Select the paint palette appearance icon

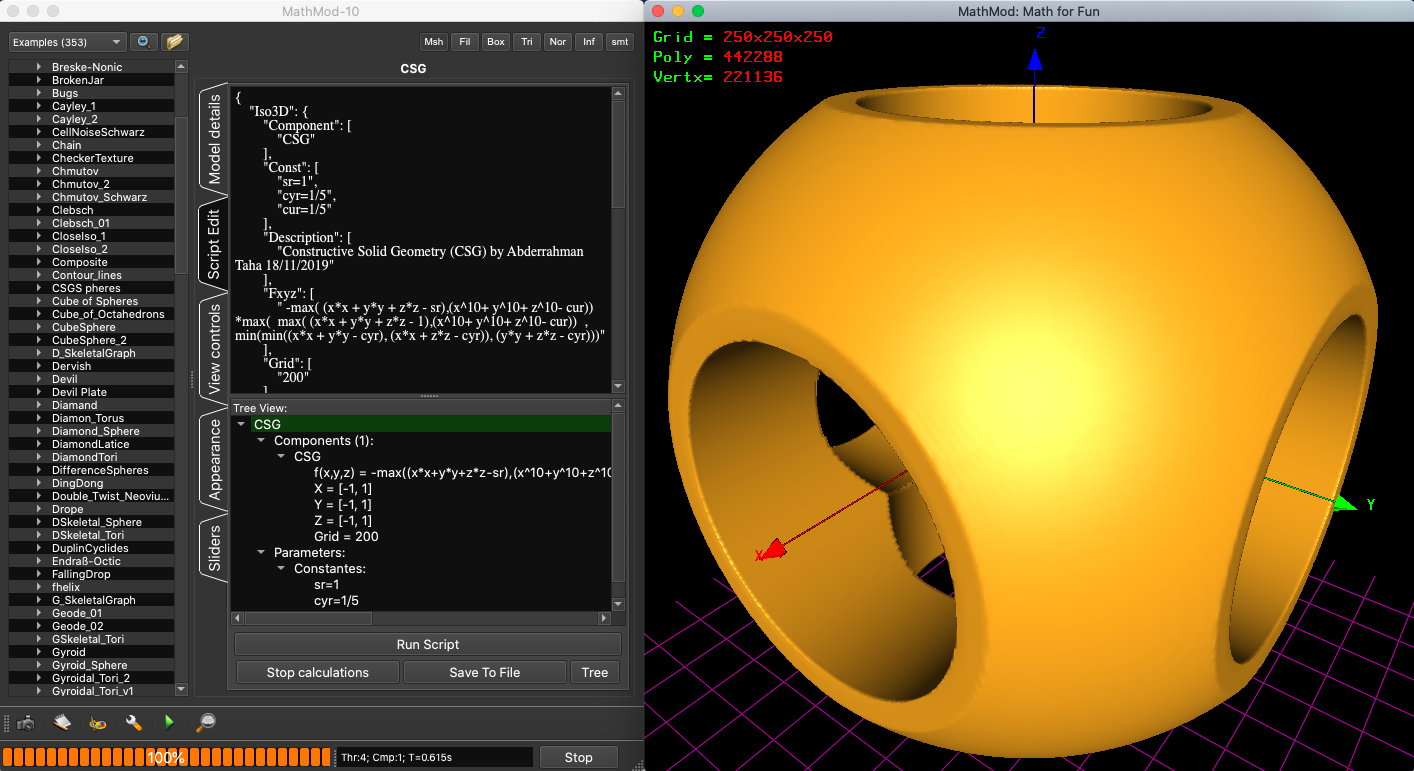pos(98,723)
